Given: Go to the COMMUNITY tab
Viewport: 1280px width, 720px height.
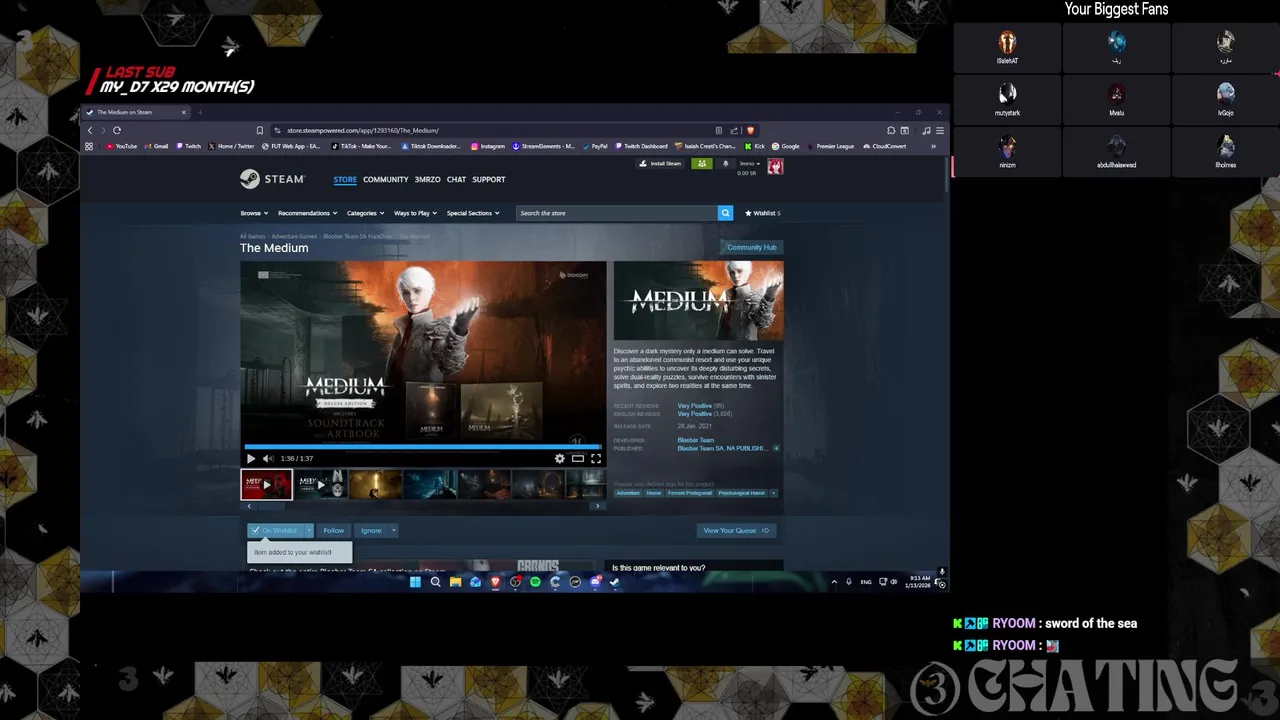Looking at the screenshot, I should [x=386, y=180].
